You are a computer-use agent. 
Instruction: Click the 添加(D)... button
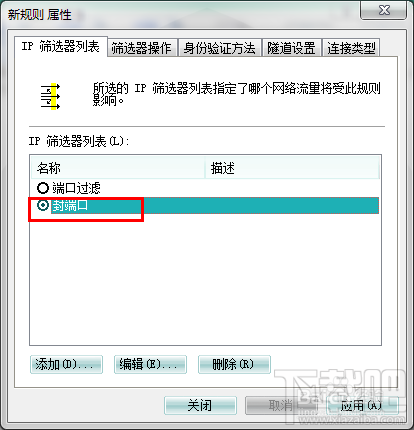[x=66, y=364]
